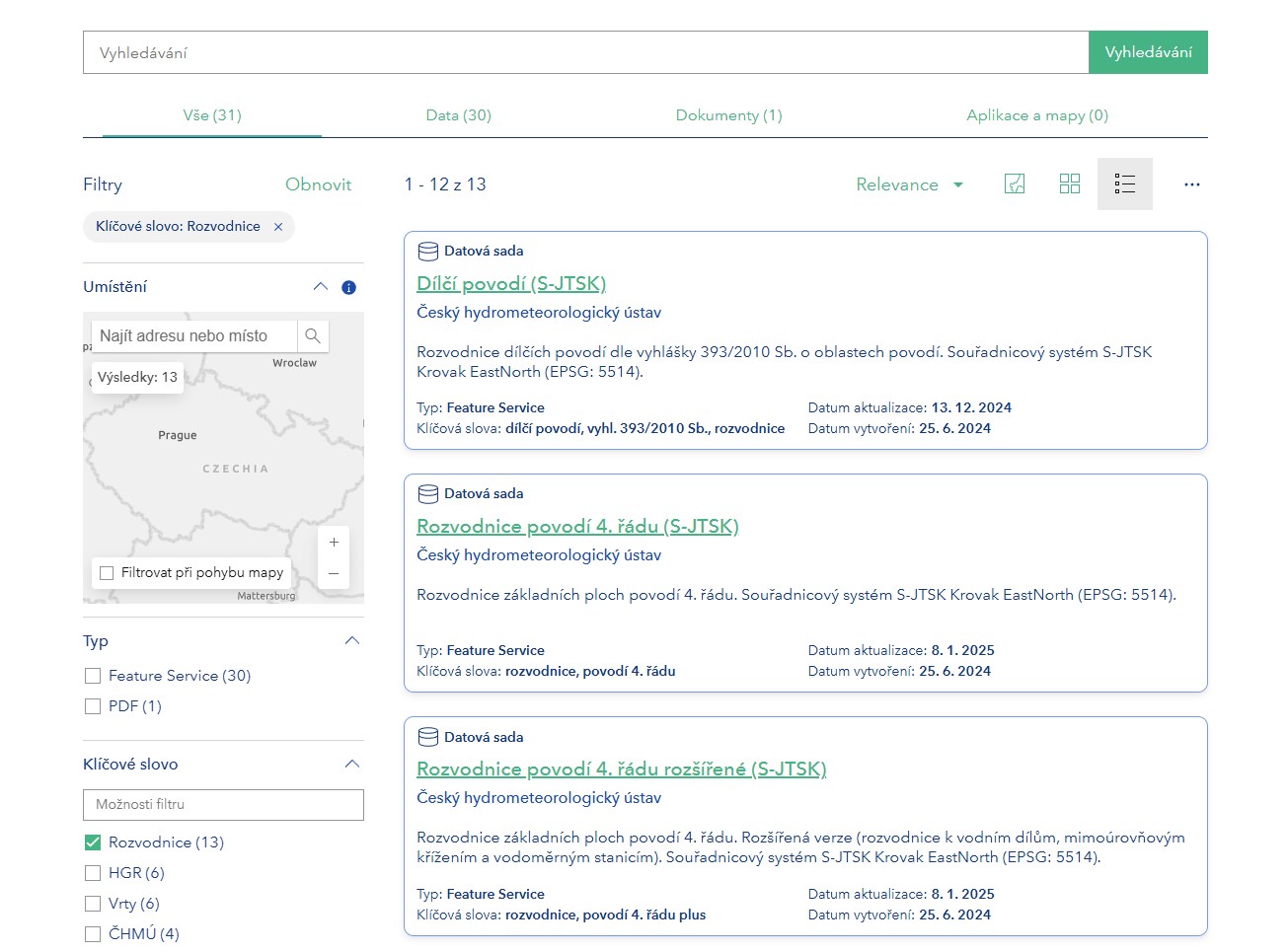Check the Feature Service type filter
1288x952 pixels.
(93, 676)
